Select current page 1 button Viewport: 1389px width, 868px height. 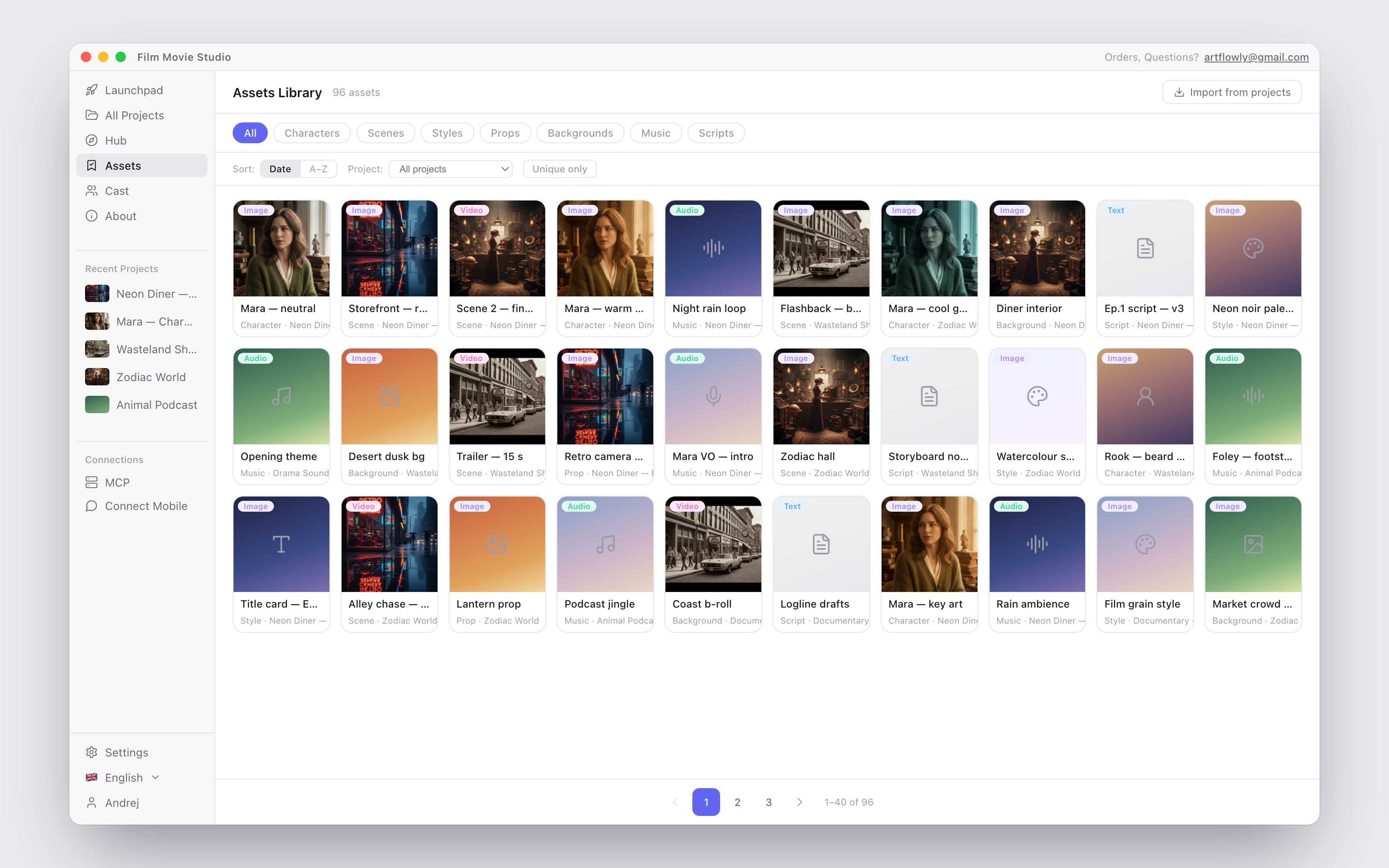point(706,802)
